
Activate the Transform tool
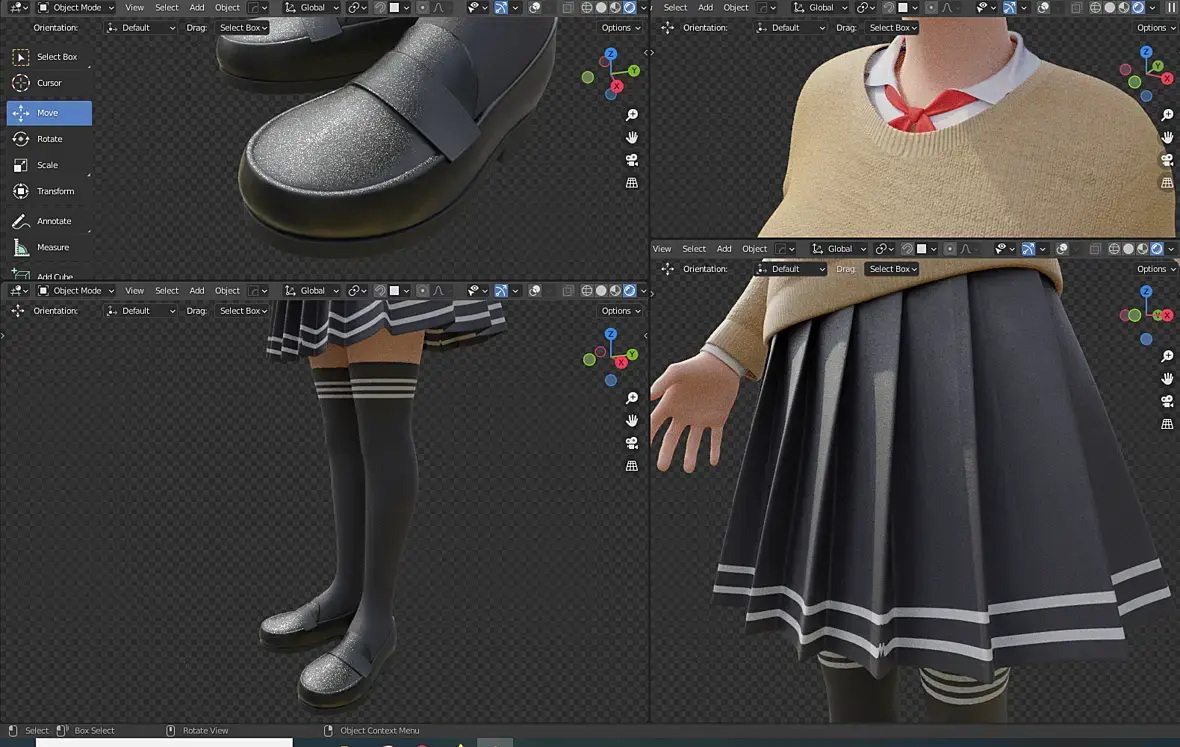(49, 192)
